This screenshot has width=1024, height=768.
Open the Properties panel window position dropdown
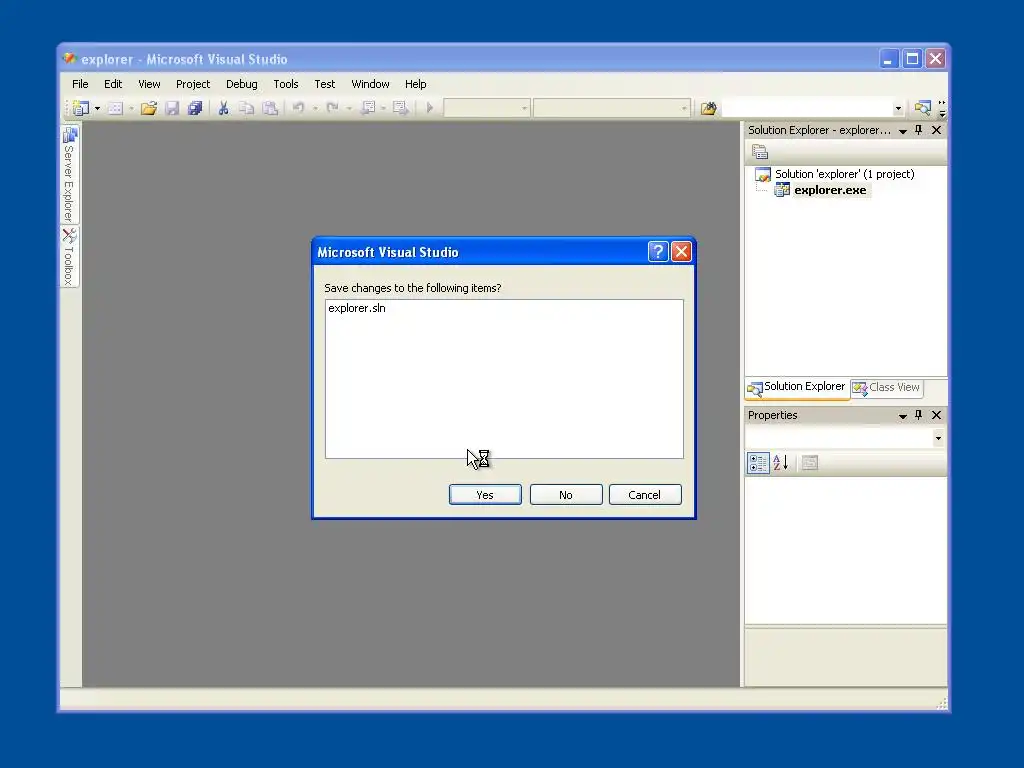tap(903, 416)
